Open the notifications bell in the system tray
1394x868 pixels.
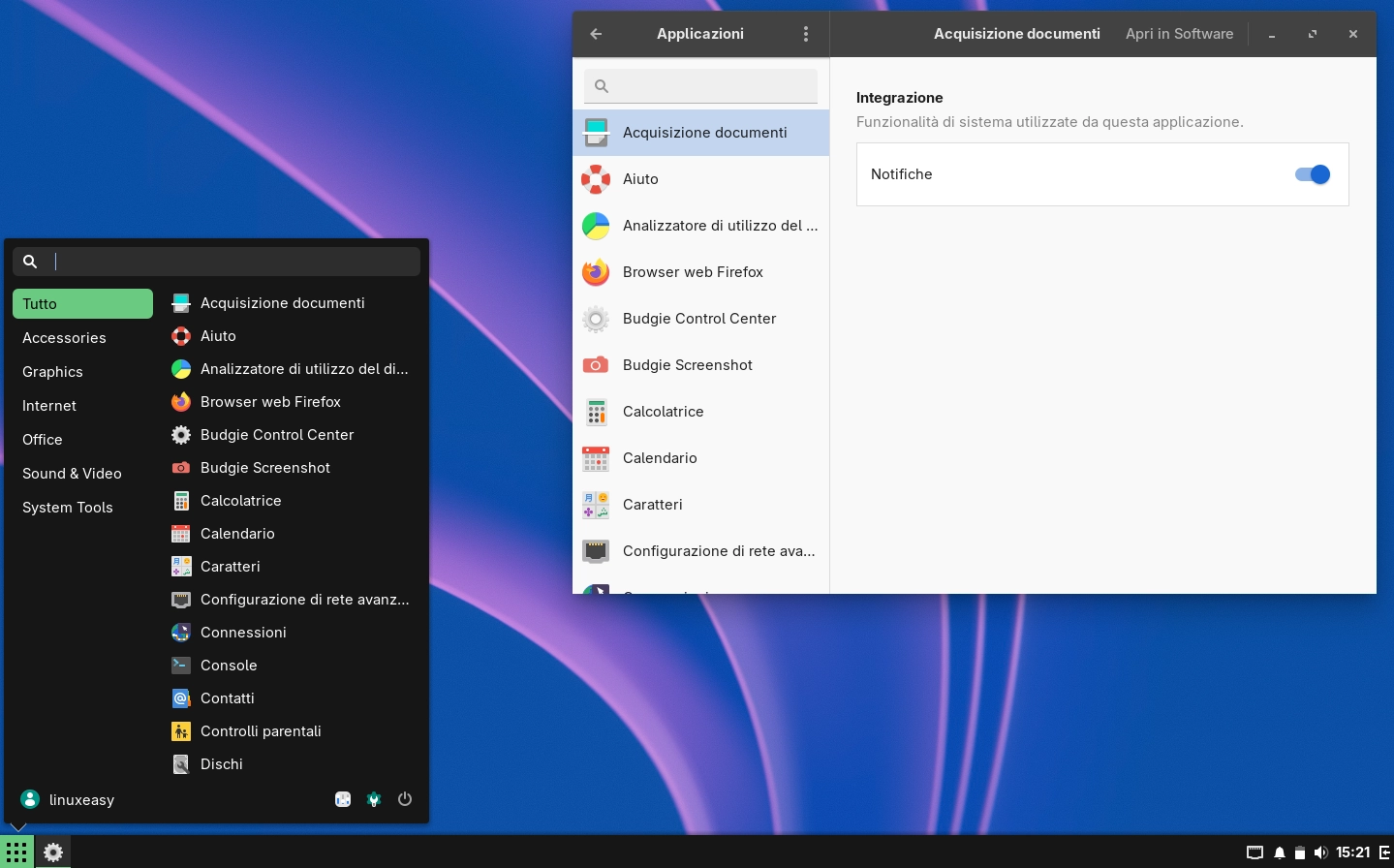pyautogui.click(x=1280, y=852)
